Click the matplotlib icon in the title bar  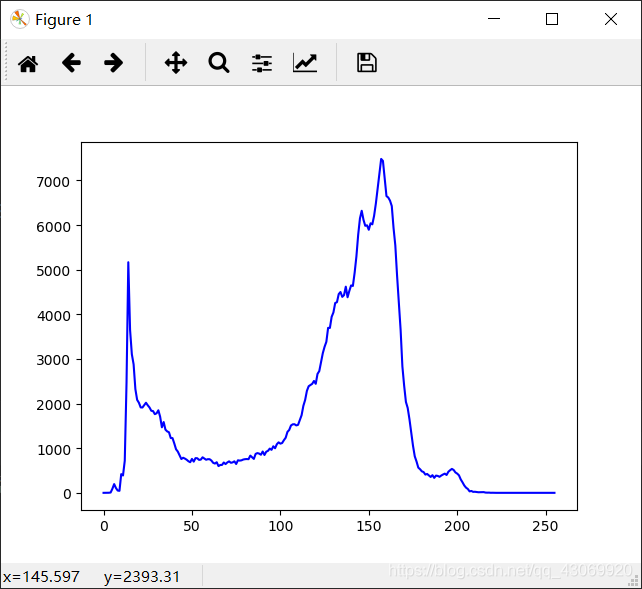pos(19,19)
